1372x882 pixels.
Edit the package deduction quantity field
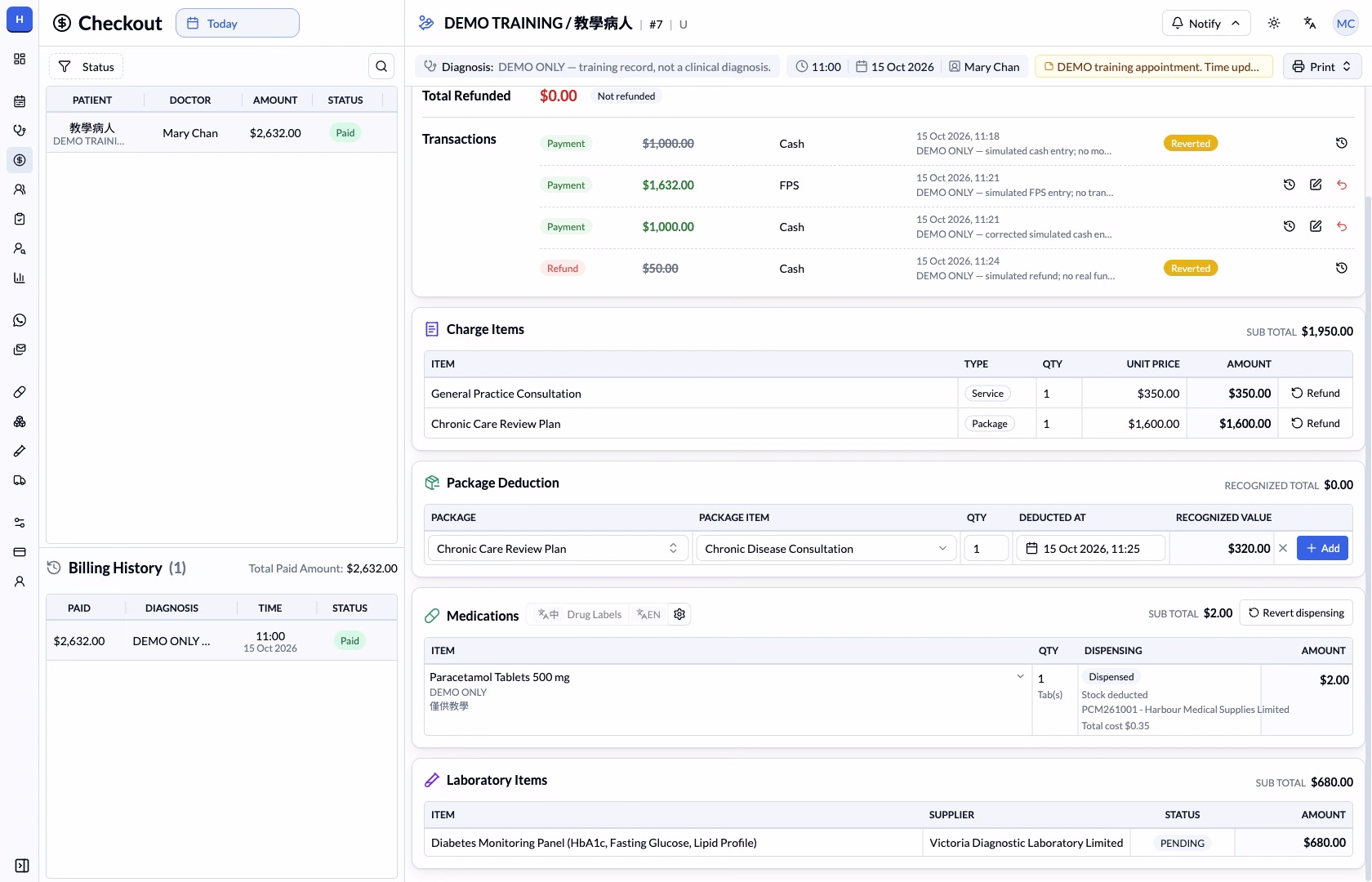tap(986, 548)
